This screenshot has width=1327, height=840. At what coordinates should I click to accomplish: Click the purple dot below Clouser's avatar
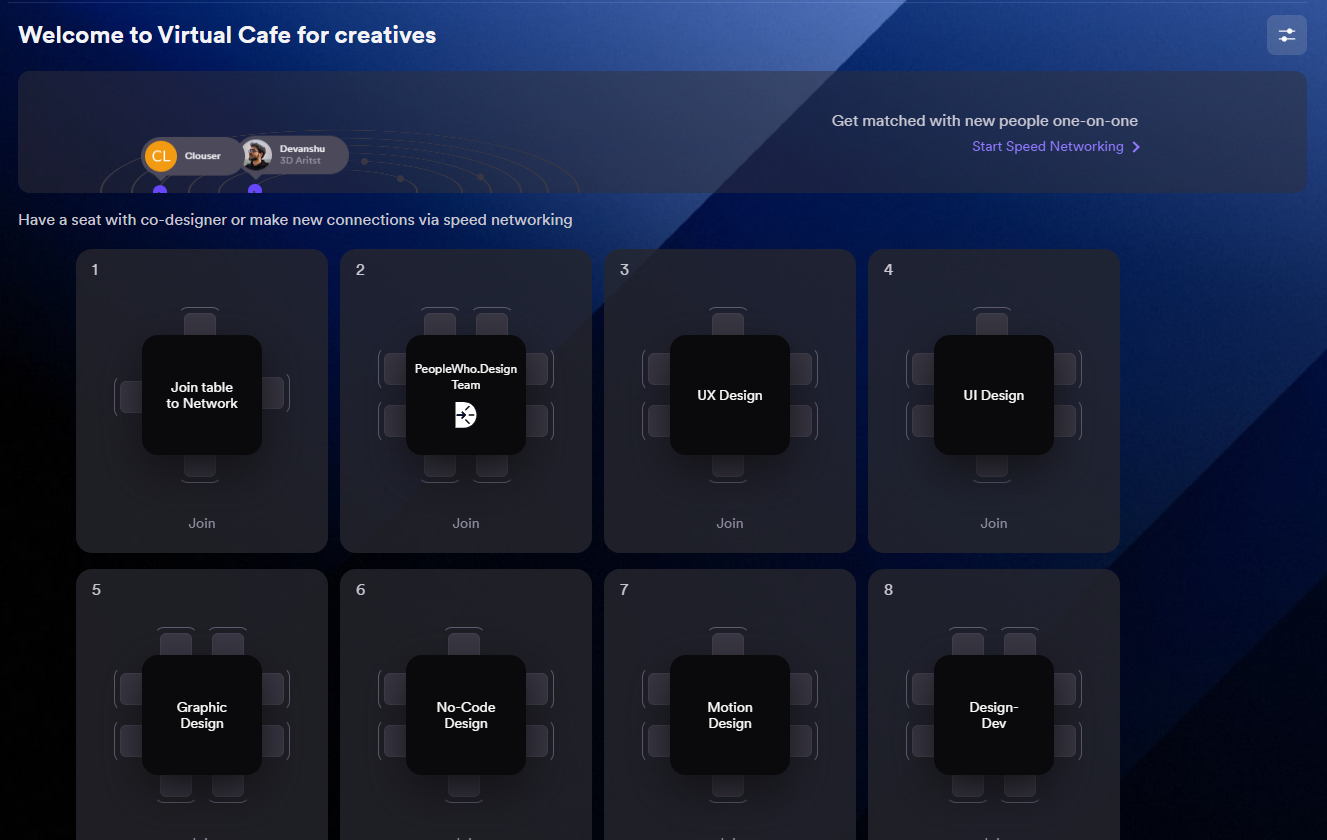click(x=160, y=189)
